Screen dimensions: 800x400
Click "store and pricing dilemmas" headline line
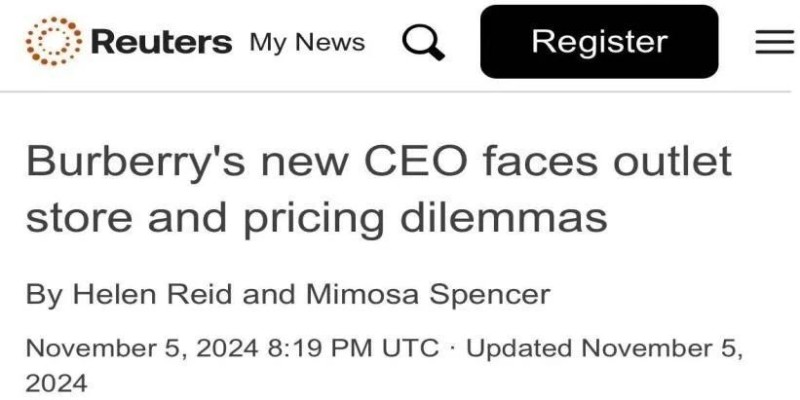pos(316,218)
